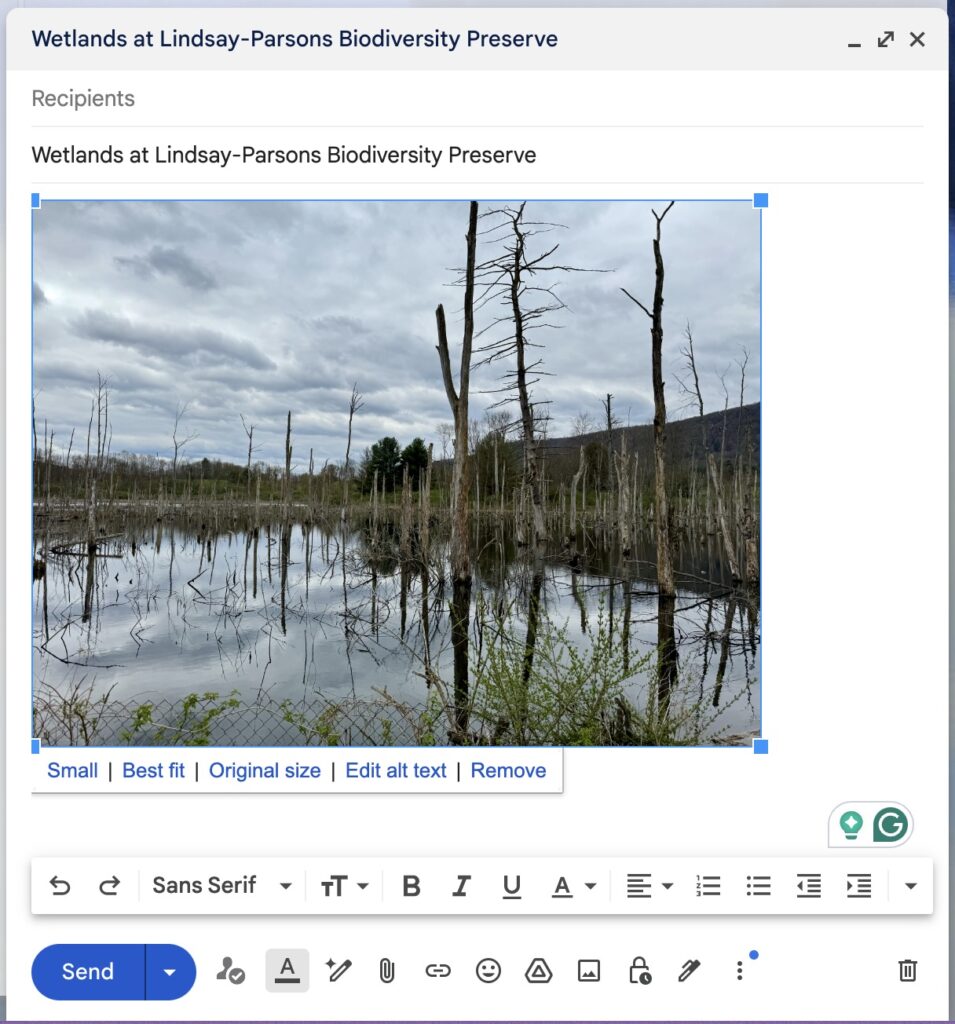Image resolution: width=955 pixels, height=1024 pixels.
Task: Open the insert link dialog
Action: (x=438, y=971)
